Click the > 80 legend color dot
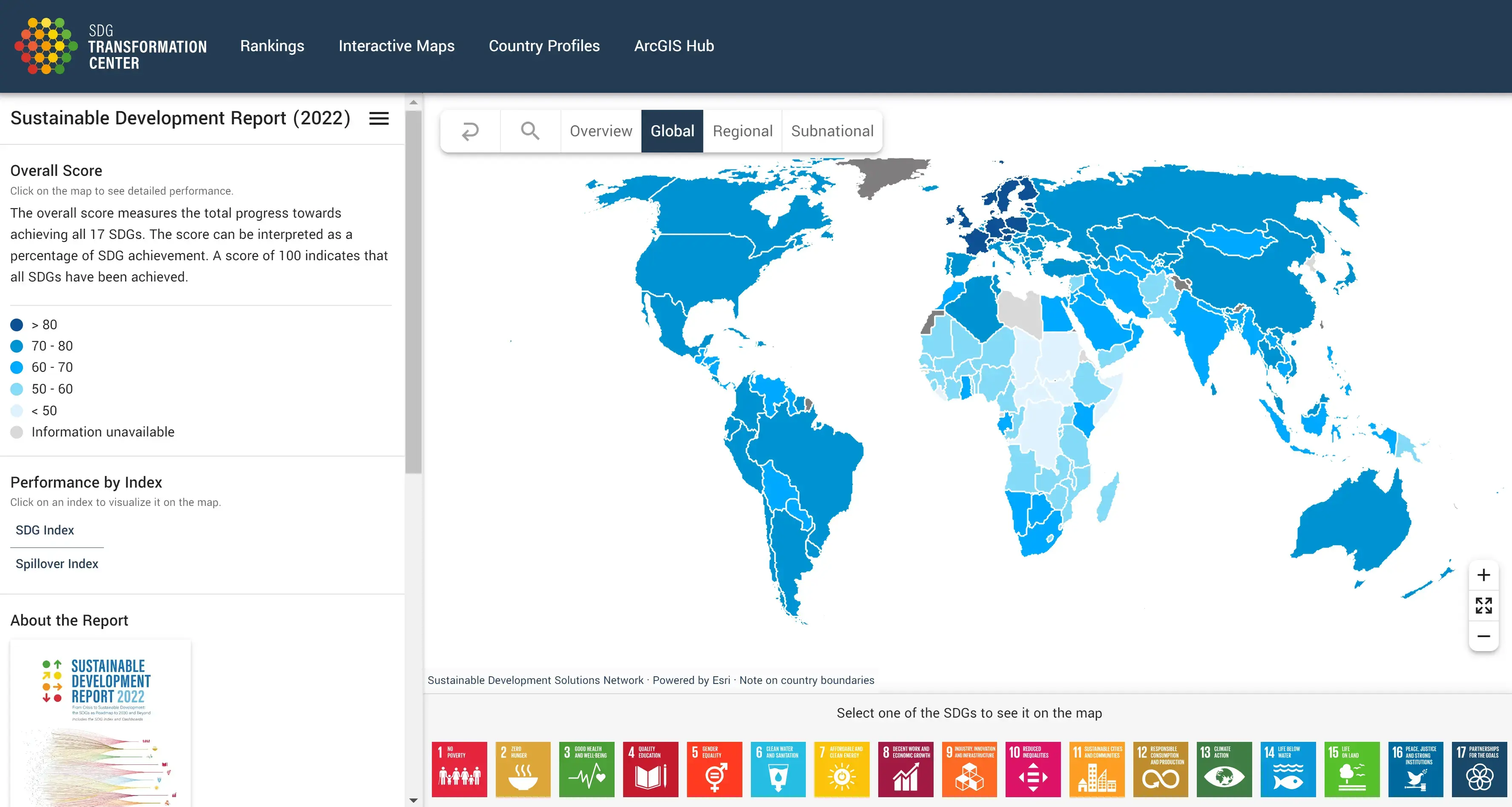Viewport: 1512px width, 807px height. [17, 325]
